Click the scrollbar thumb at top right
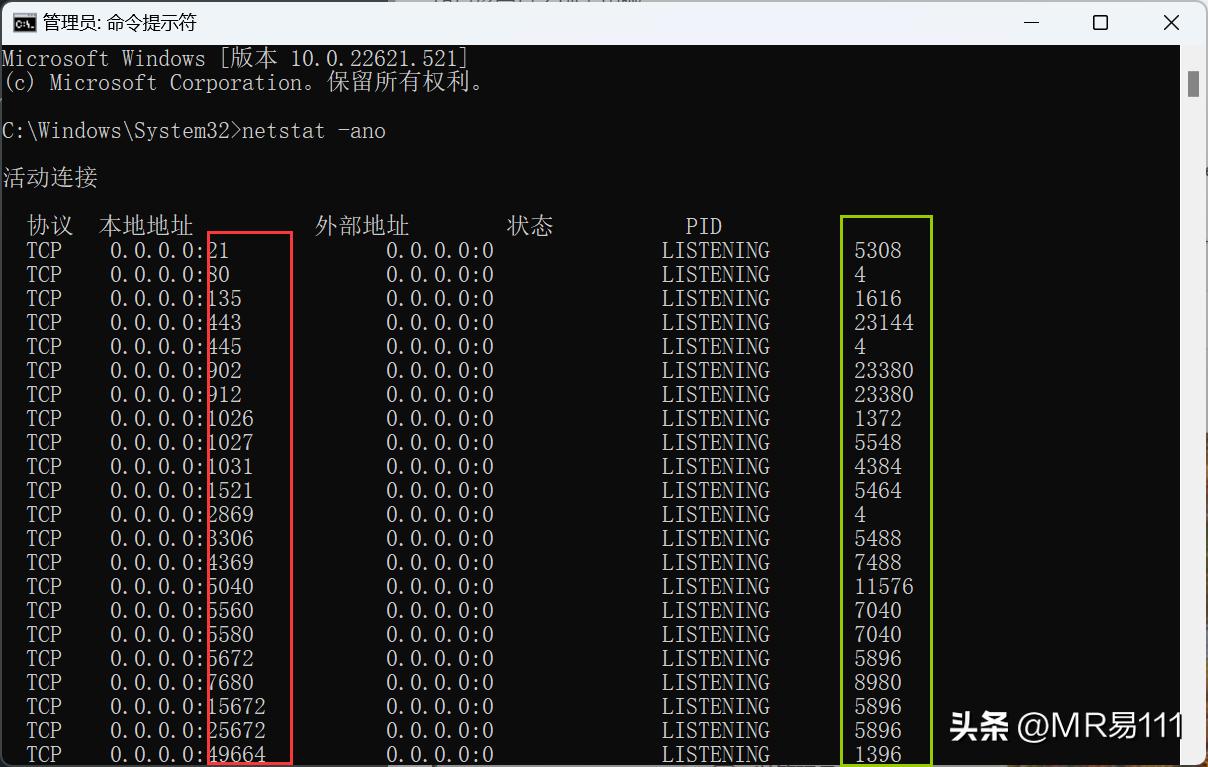1208x767 pixels. [x=1193, y=83]
